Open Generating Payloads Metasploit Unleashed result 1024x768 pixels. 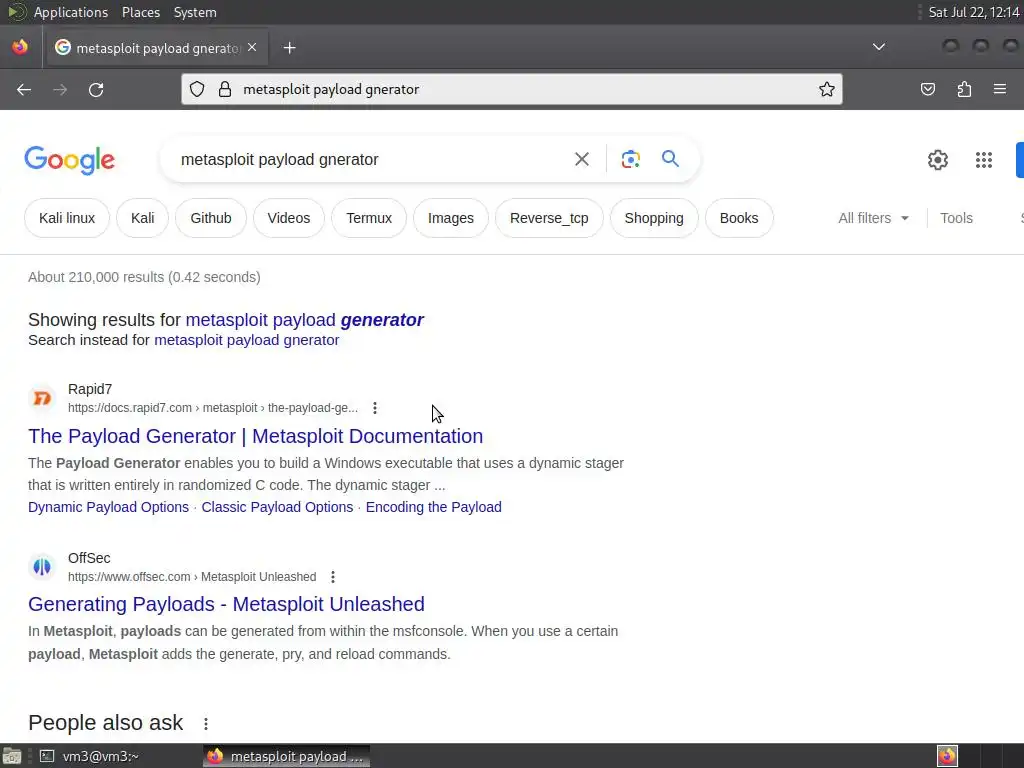click(x=226, y=604)
